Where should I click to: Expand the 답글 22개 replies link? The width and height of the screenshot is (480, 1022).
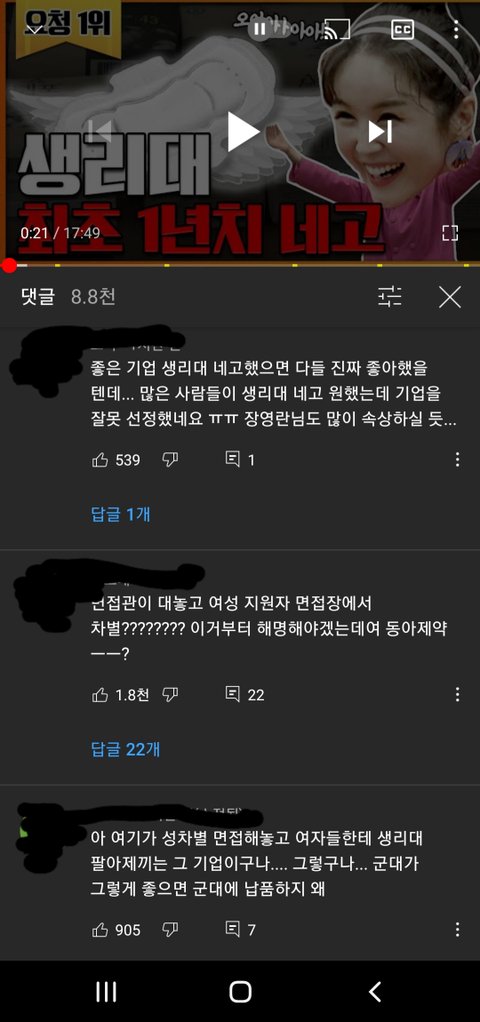[x=125, y=750]
